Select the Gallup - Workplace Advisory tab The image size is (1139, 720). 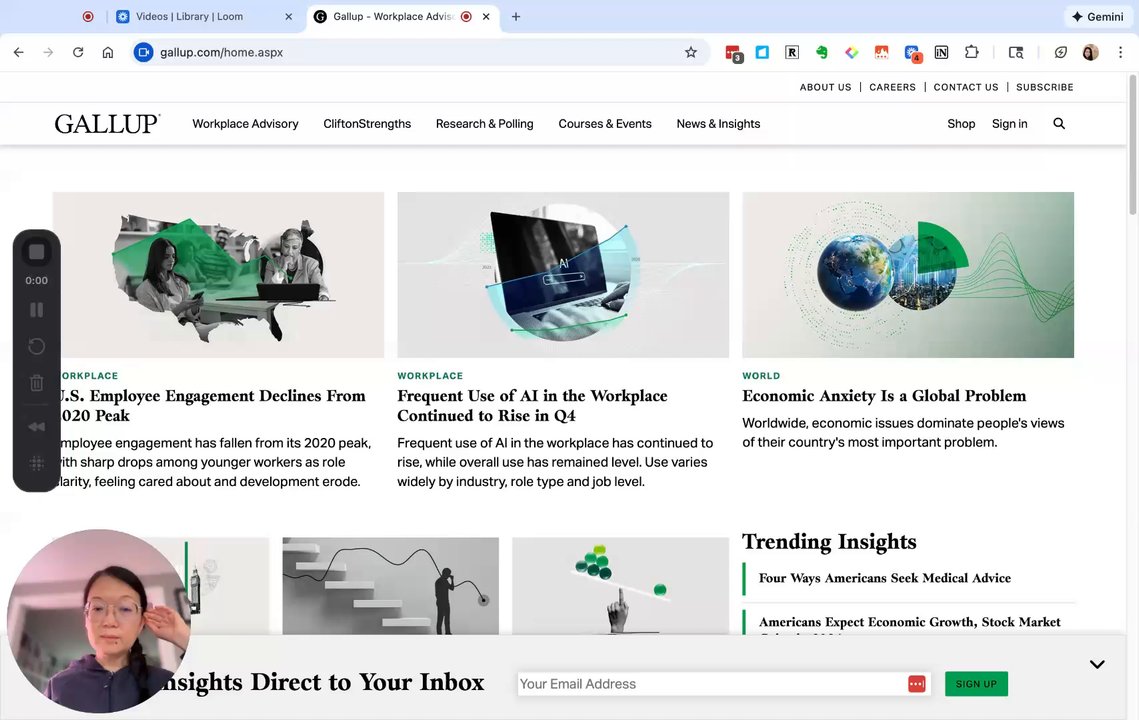392,16
